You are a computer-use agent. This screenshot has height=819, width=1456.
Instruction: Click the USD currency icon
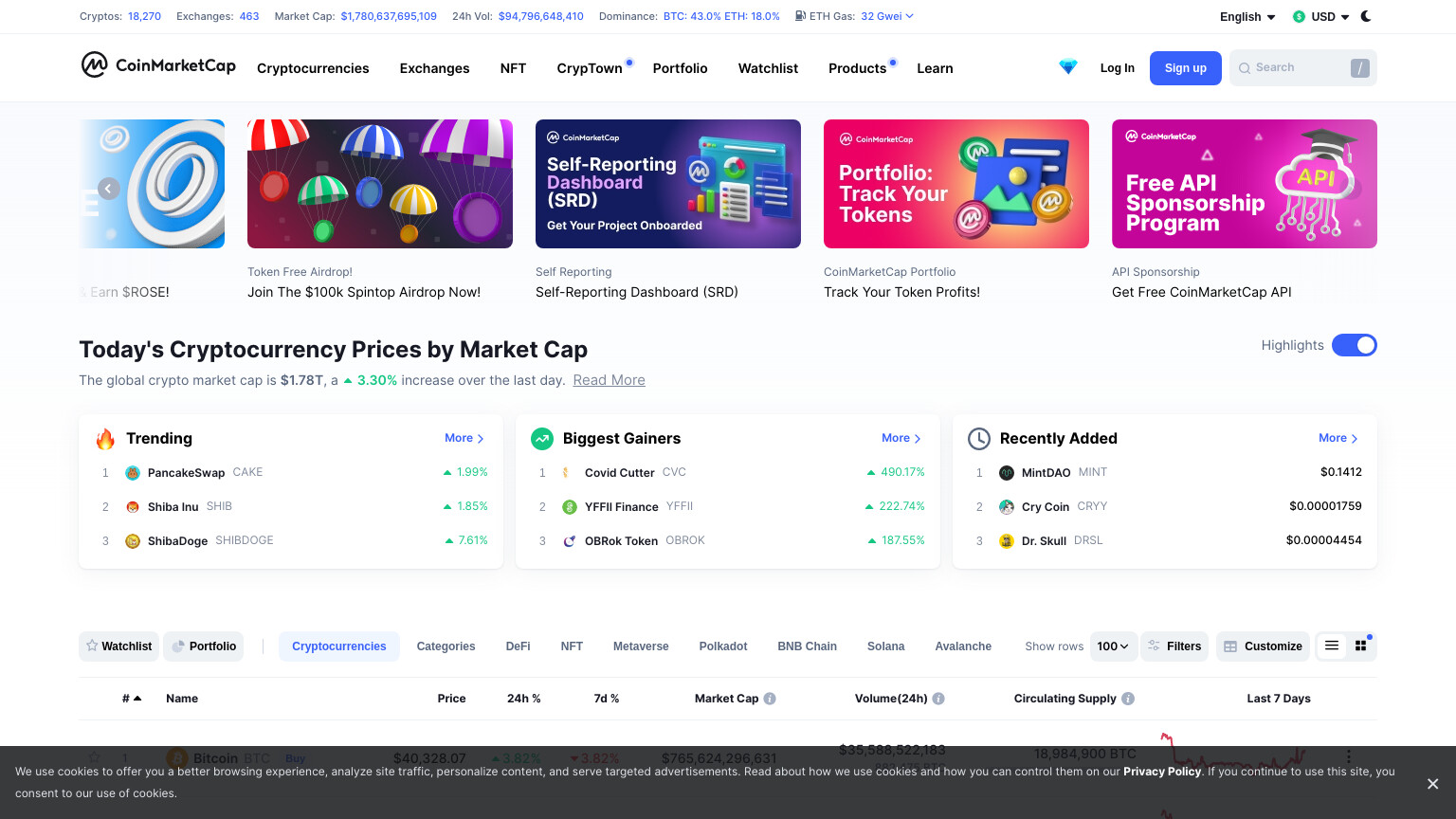tap(1299, 17)
